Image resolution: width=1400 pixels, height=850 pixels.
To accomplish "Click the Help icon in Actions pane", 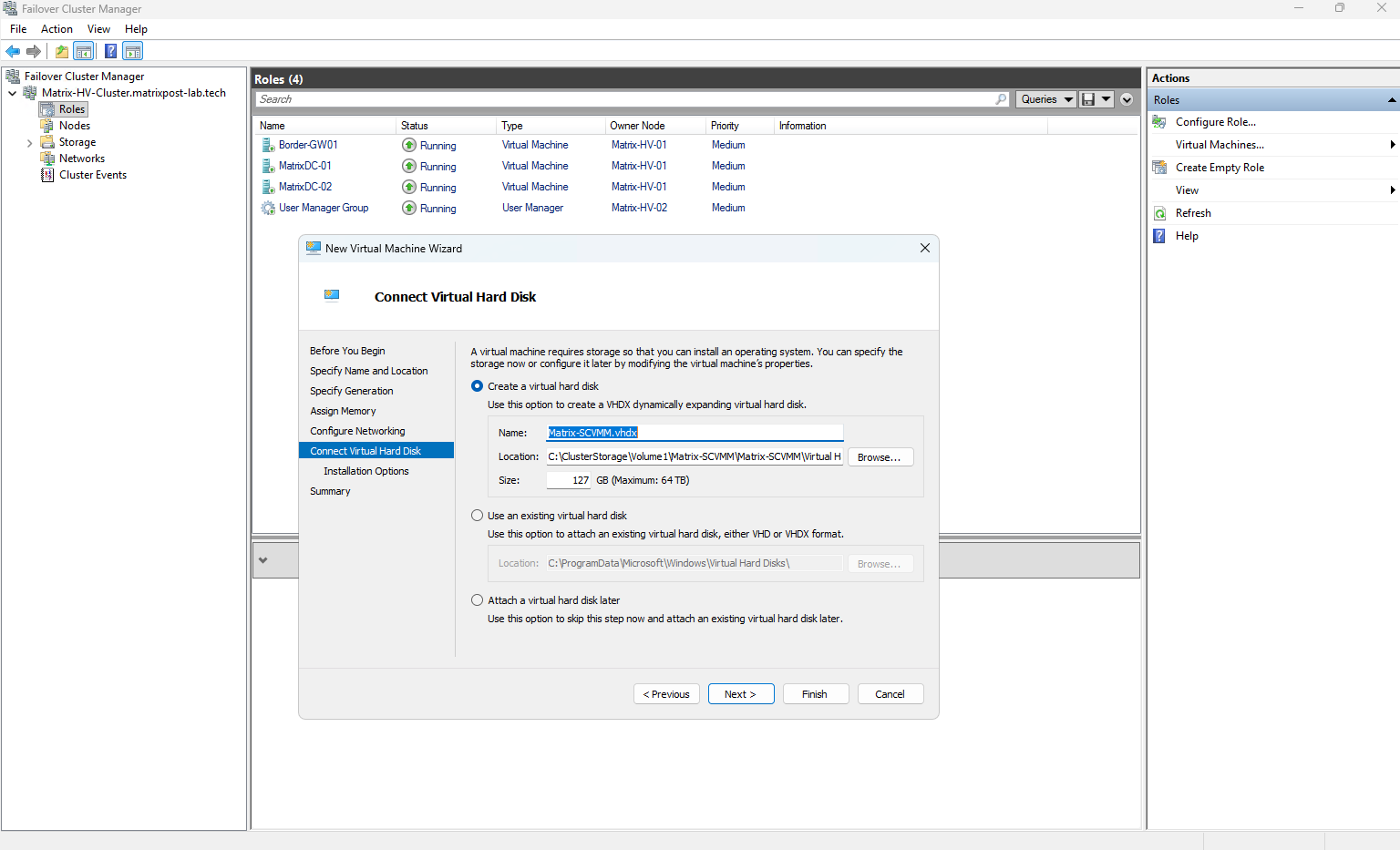I will [1159, 236].
